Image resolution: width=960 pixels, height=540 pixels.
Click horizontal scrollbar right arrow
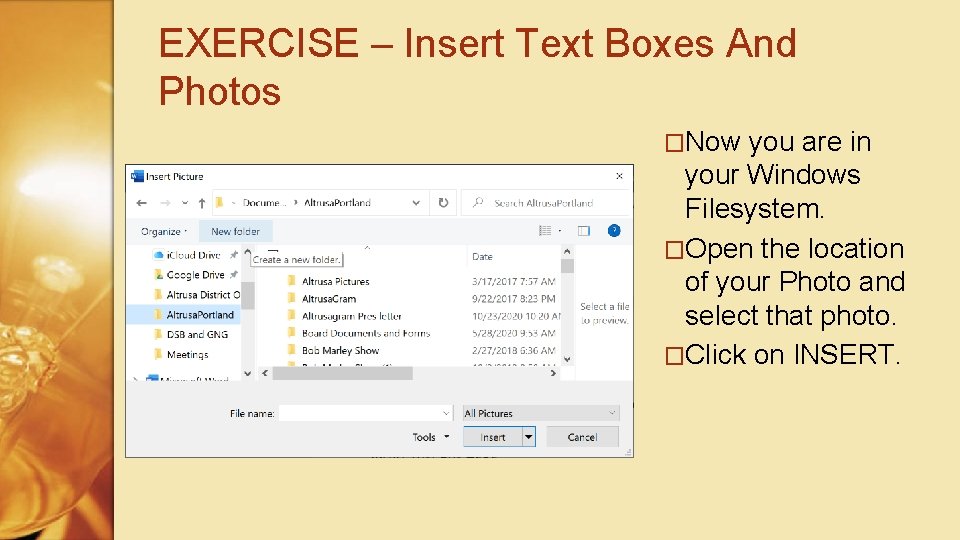tap(553, 373)
